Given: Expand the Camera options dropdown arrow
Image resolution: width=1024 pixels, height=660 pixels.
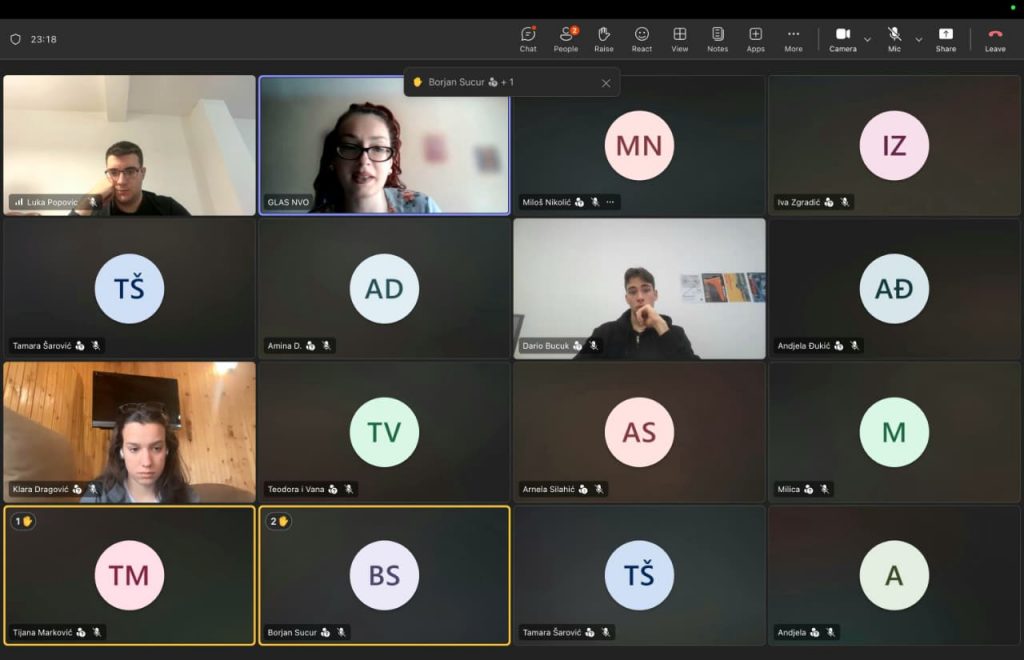Looking at the screenshot, I should point(867,39).
